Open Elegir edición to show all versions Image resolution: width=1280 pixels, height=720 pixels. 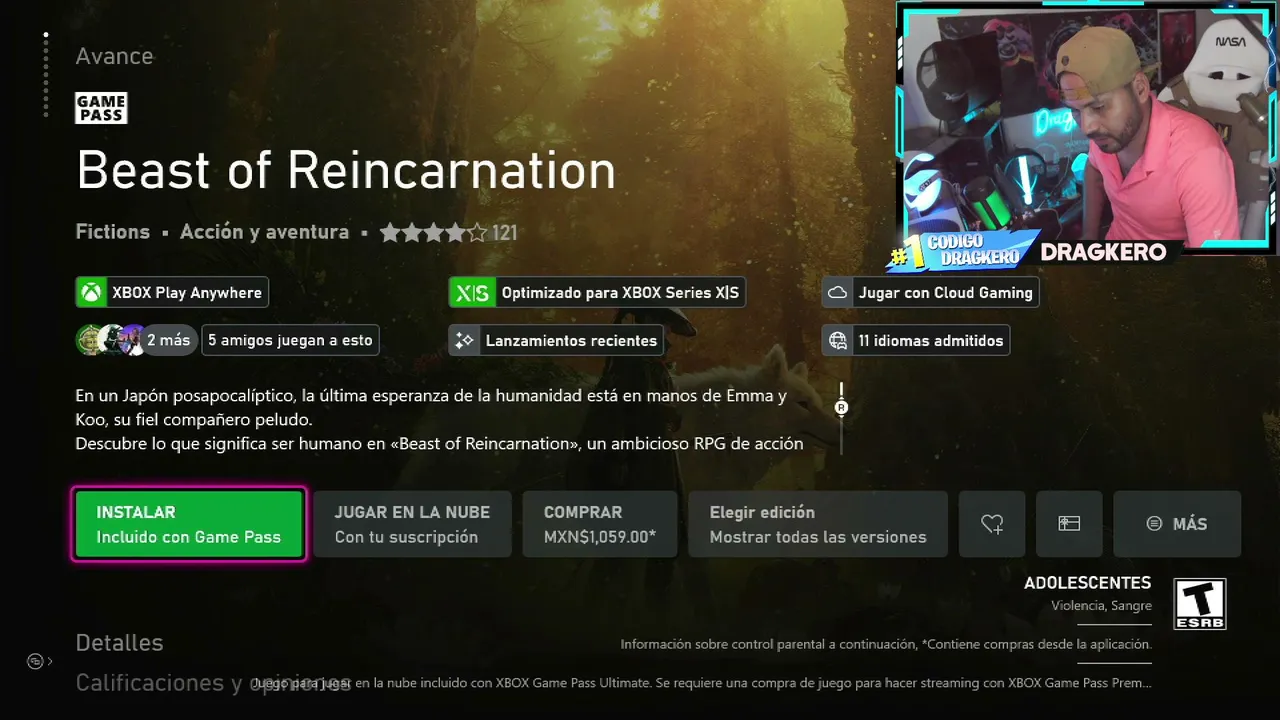(x=818, y=524)
